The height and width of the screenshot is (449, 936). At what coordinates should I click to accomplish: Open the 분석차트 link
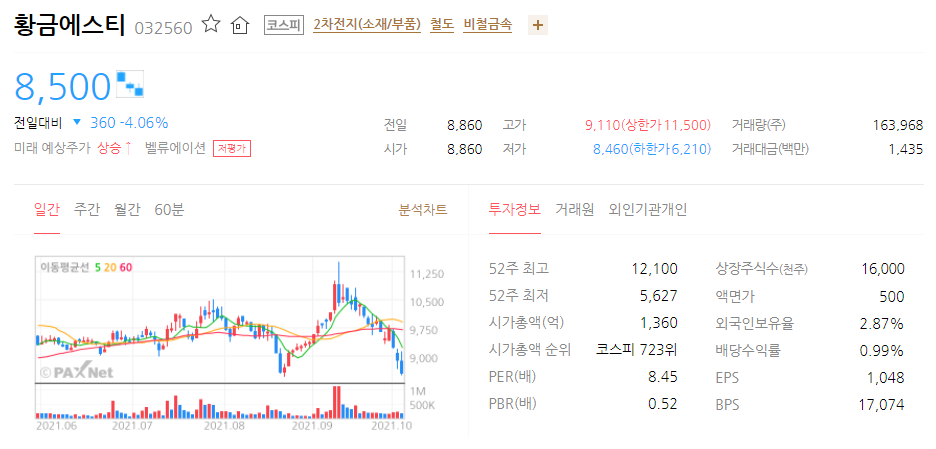click(x=423, y=210)
